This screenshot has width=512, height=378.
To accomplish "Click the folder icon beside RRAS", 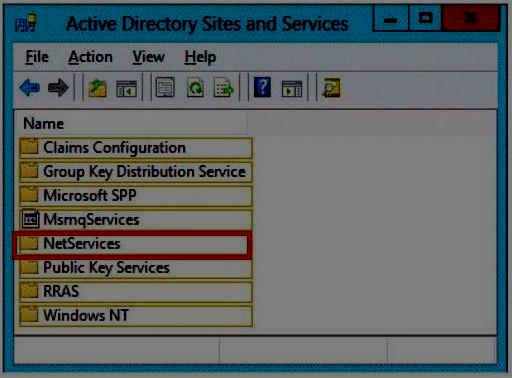I will pyautogui.click(x=29, y=290).
